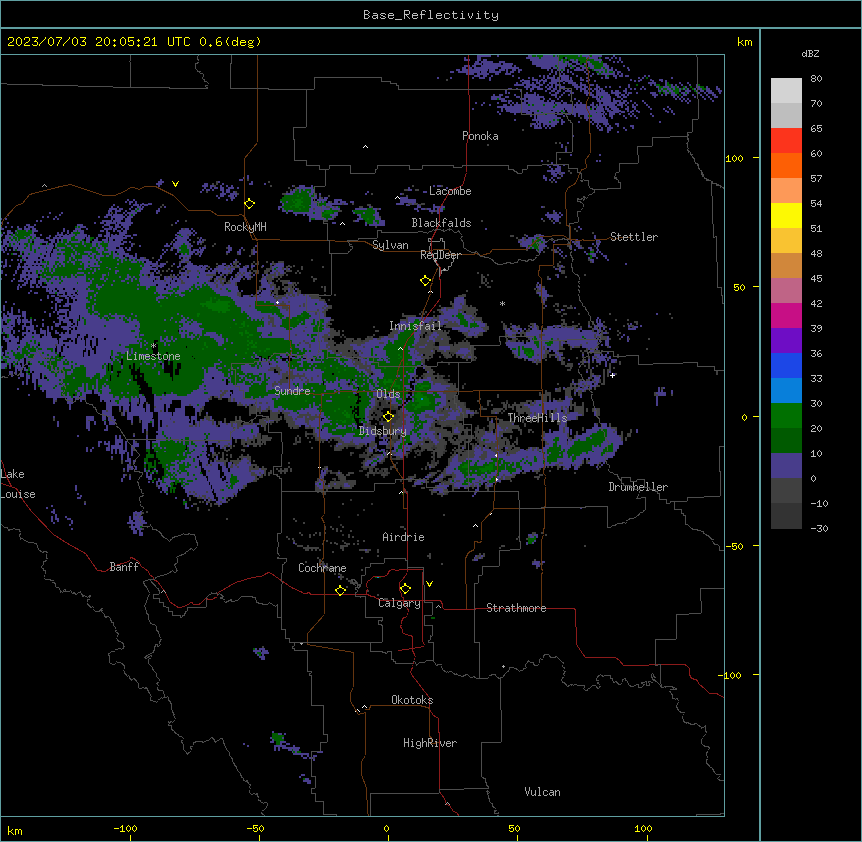
Task: Click the RockyMH label
Action: click(x=245, y=227)
